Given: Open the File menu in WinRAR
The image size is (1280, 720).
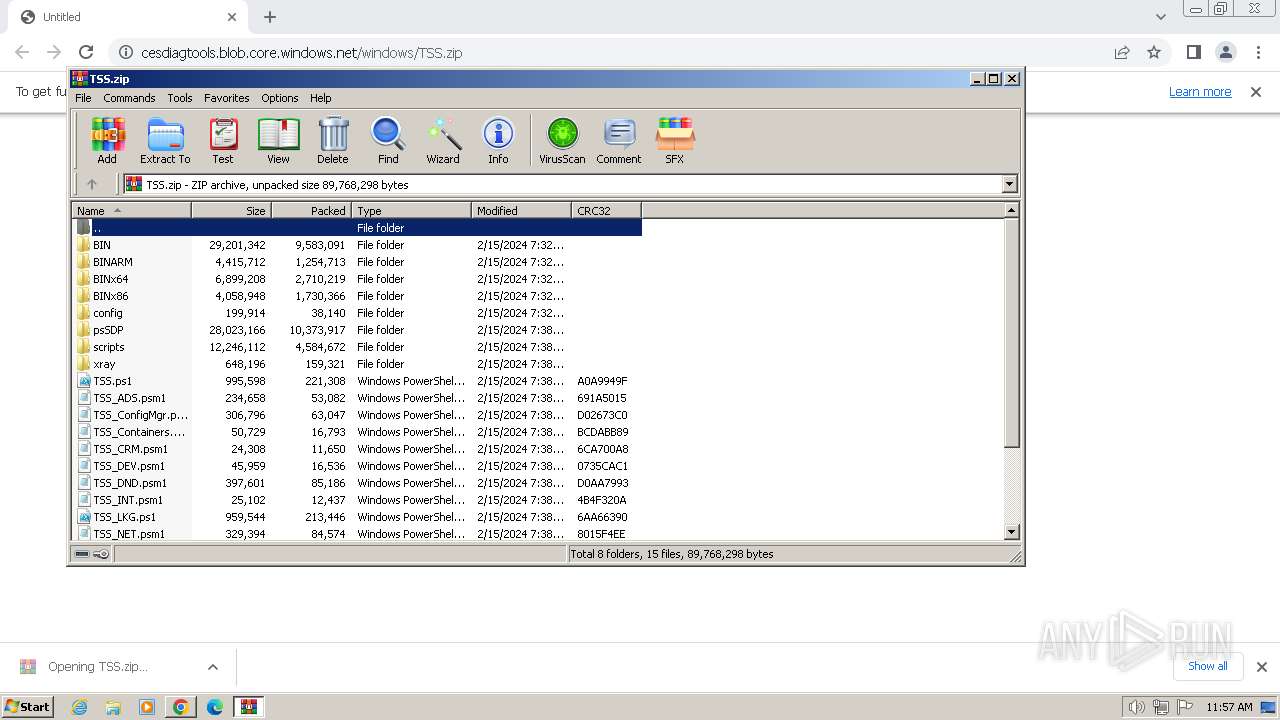Looking at the screenshot, I should point(83,98).
